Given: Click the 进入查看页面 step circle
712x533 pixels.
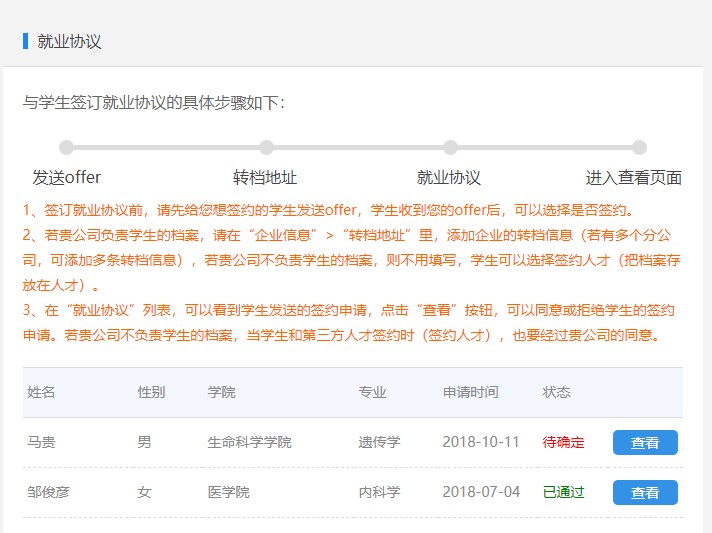Looking at the screenshot, I should coord(639,148).
